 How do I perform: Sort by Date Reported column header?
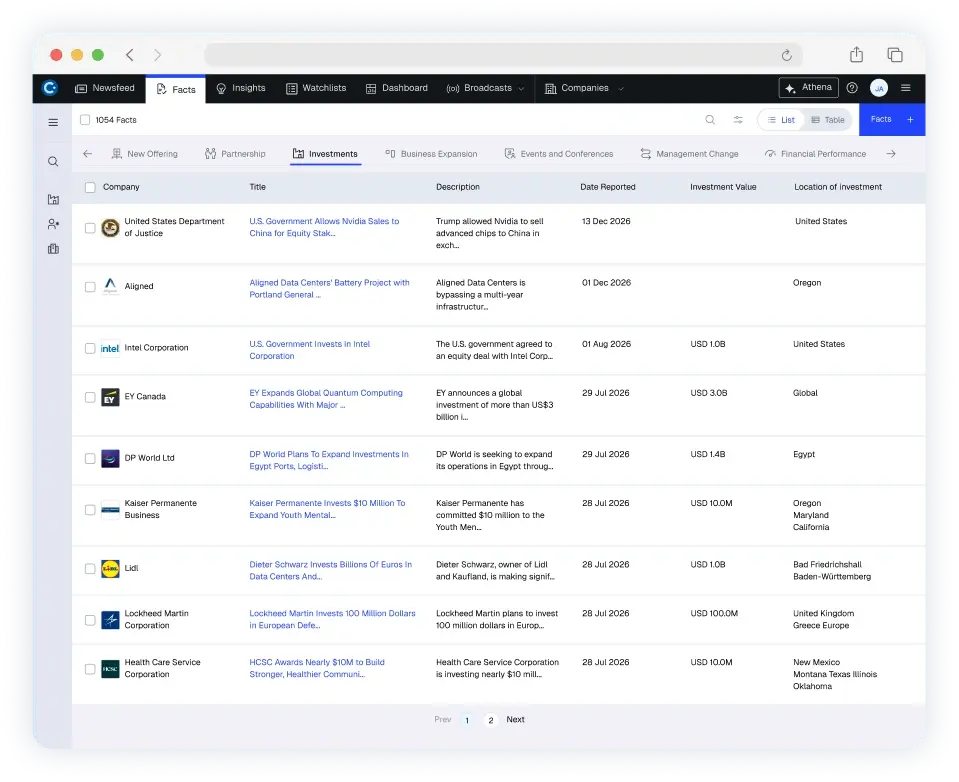607,187
